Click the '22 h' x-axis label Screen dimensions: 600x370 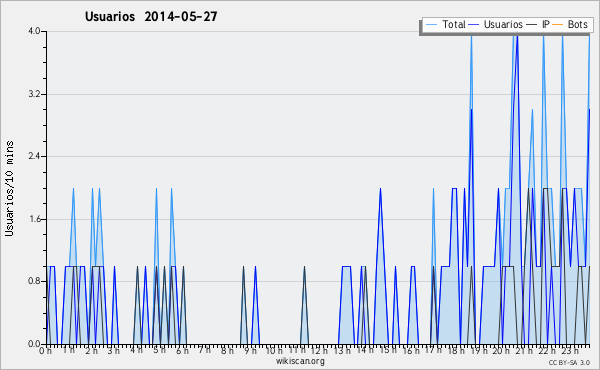pos(547,350)
